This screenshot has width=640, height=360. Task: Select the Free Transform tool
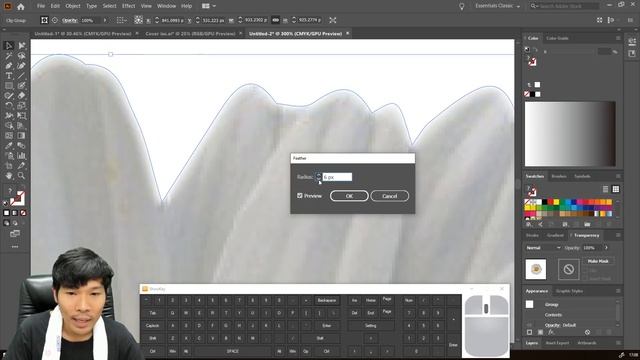21,116
